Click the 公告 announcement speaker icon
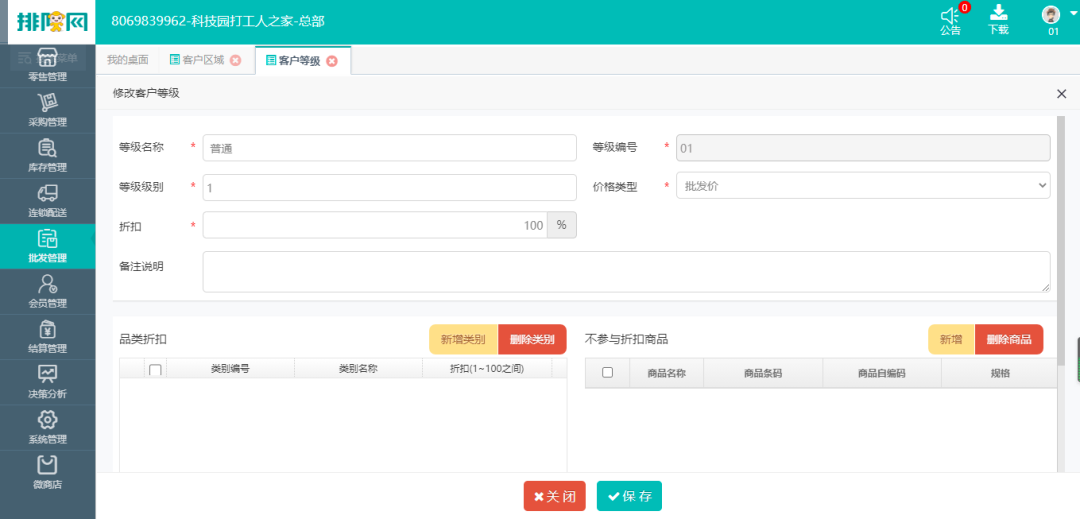 click(x=950, y=16)
